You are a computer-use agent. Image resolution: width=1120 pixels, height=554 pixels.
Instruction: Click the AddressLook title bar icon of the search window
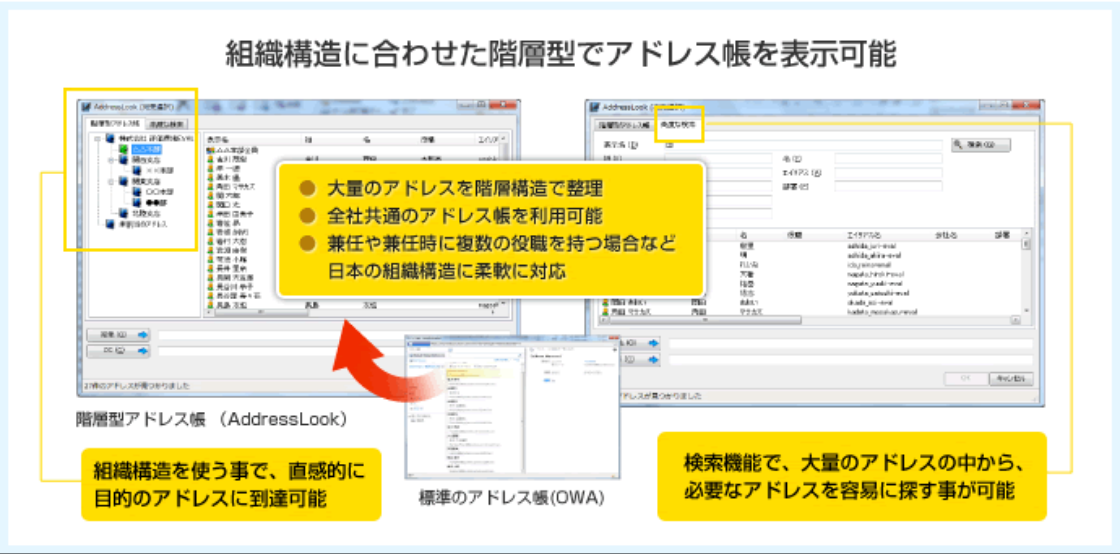(596, 107)
